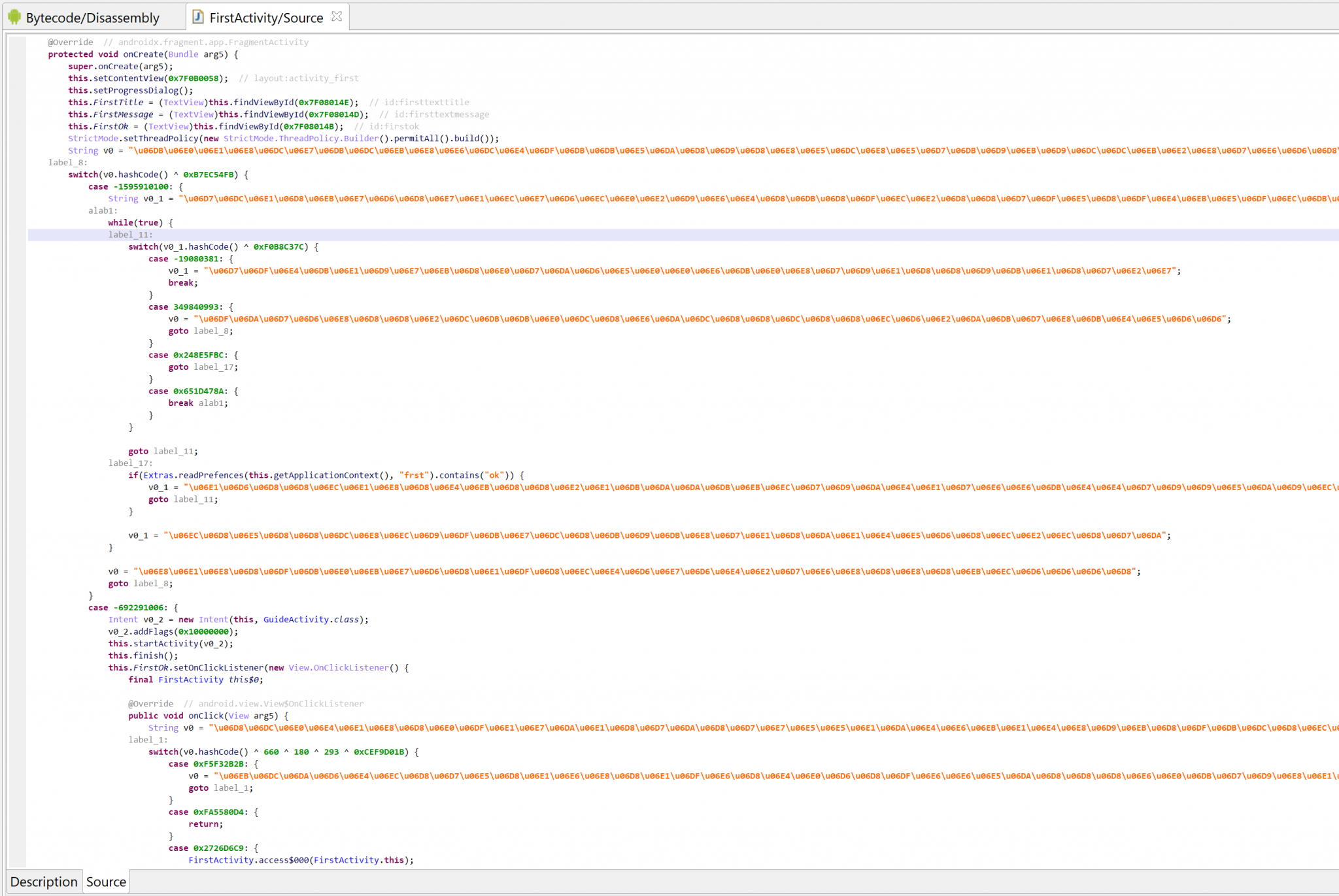
Task: Open the Description tab at the bottom
Action: point(42,882)
